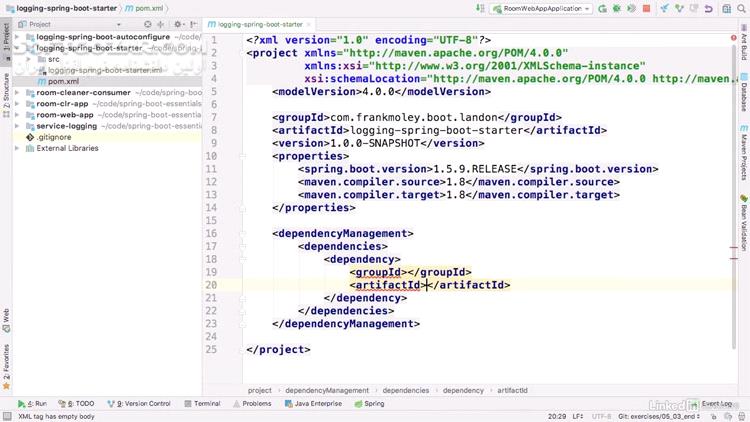The image size is (750, 422).
Task: Hide the Project tool window with hide icon
Action: [193, 24]
